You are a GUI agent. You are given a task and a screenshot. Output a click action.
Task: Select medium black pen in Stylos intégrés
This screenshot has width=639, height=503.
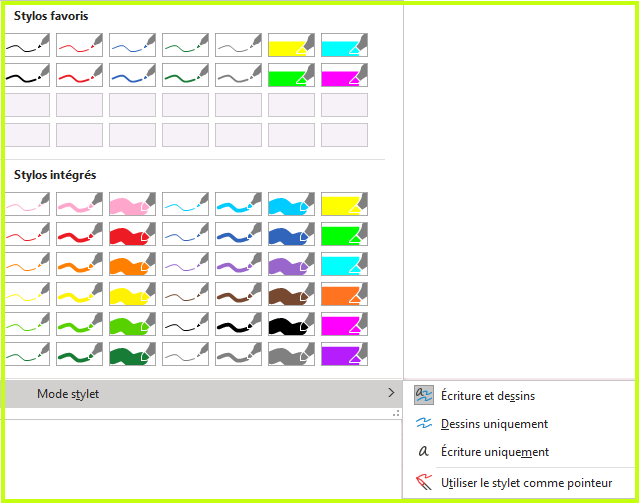[238, 324]
